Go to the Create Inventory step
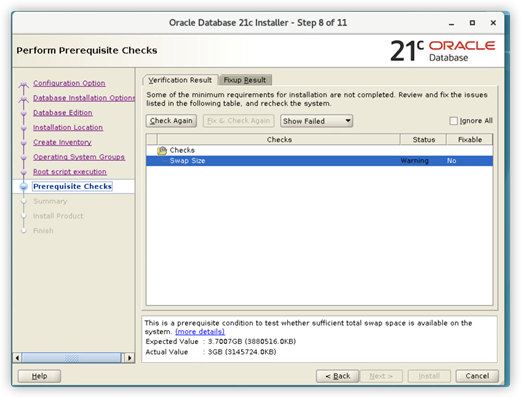 tap(62, 142)
